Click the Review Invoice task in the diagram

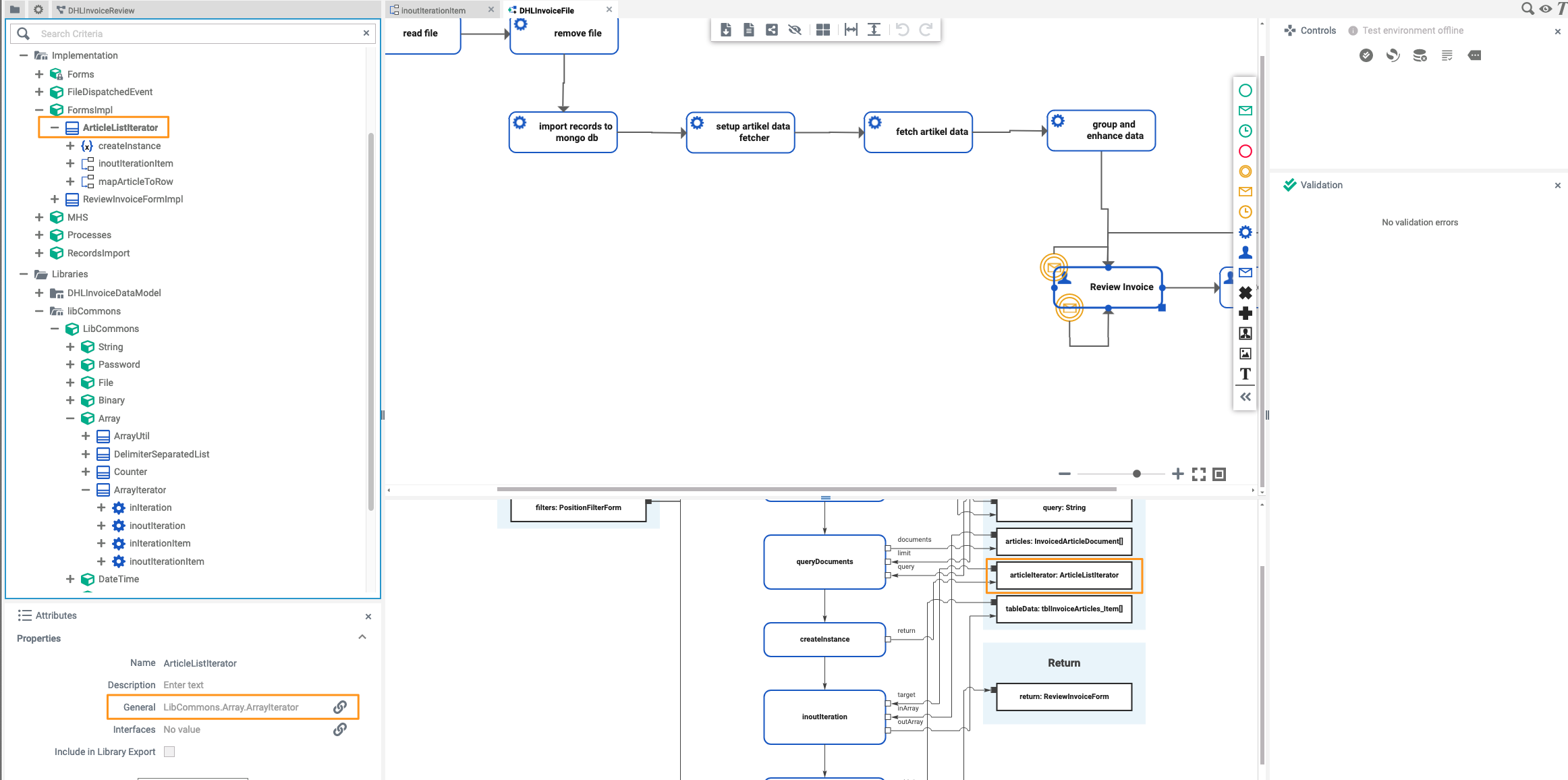point(1121,287)
